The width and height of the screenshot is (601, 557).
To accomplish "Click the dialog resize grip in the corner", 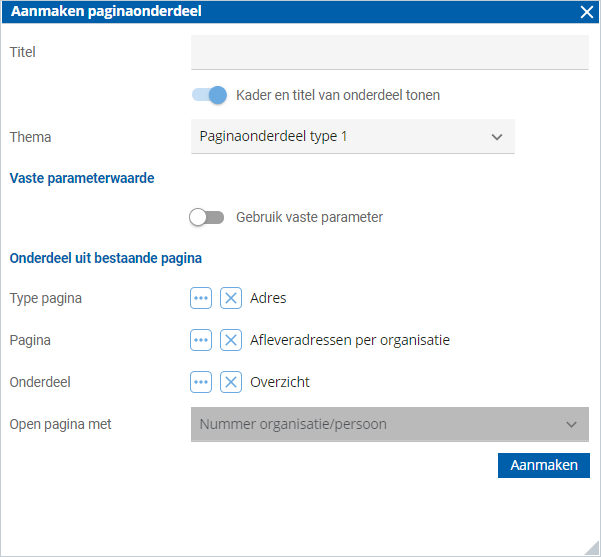I will pos(593,549).
